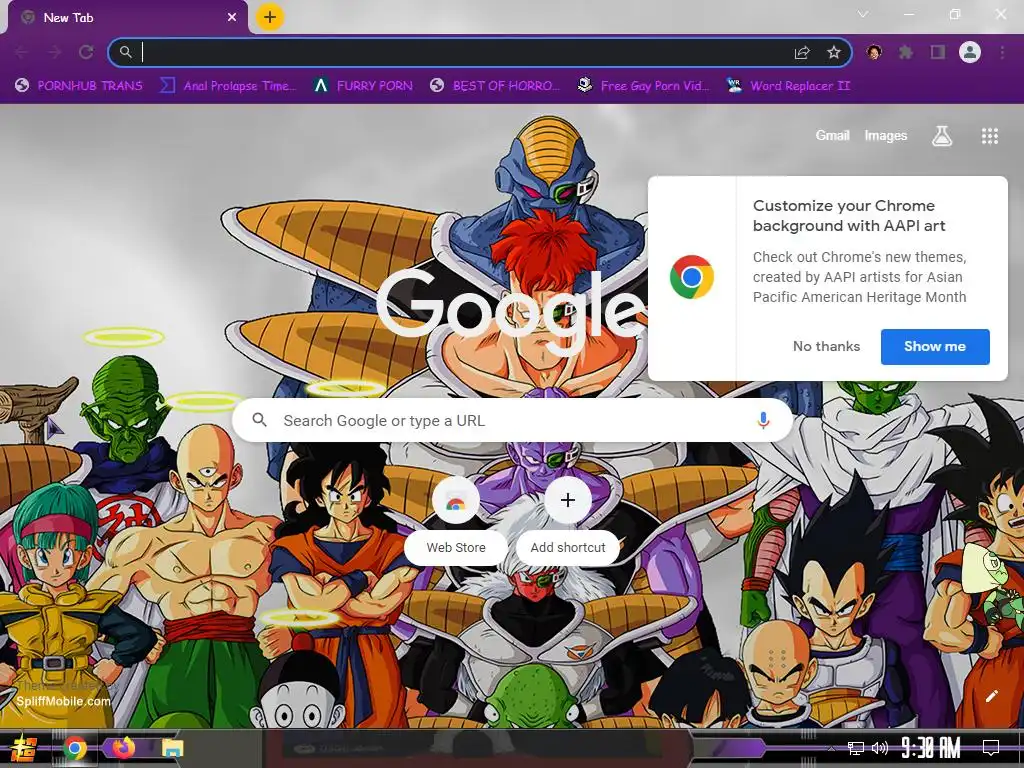This screenshot has width=1024, height=768.
Task: Go back to previous page
Action: (22, 52)
